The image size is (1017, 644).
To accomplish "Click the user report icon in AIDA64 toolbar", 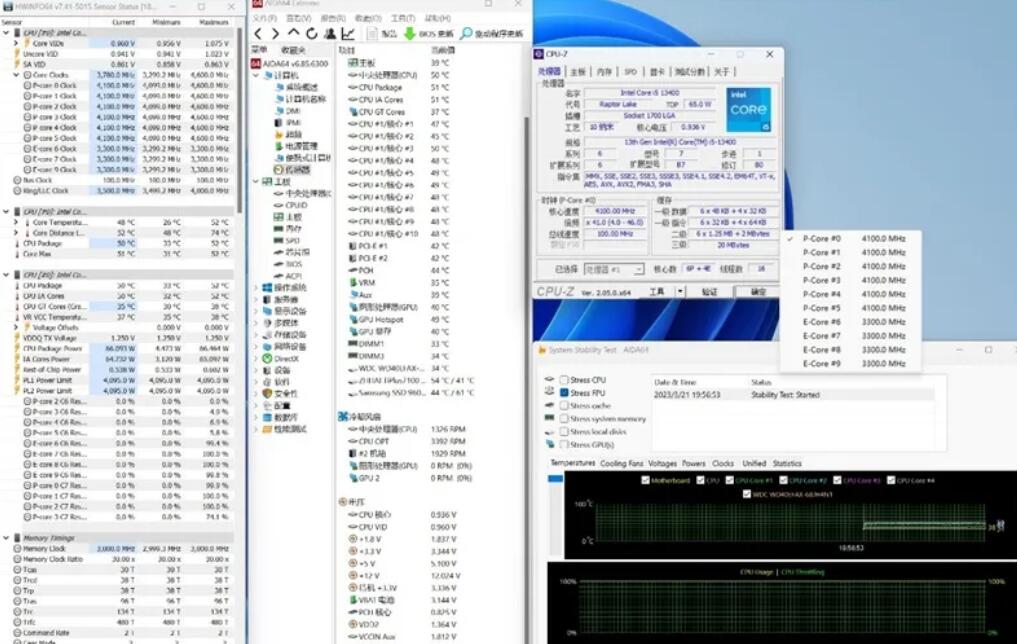I will (332, 33).
